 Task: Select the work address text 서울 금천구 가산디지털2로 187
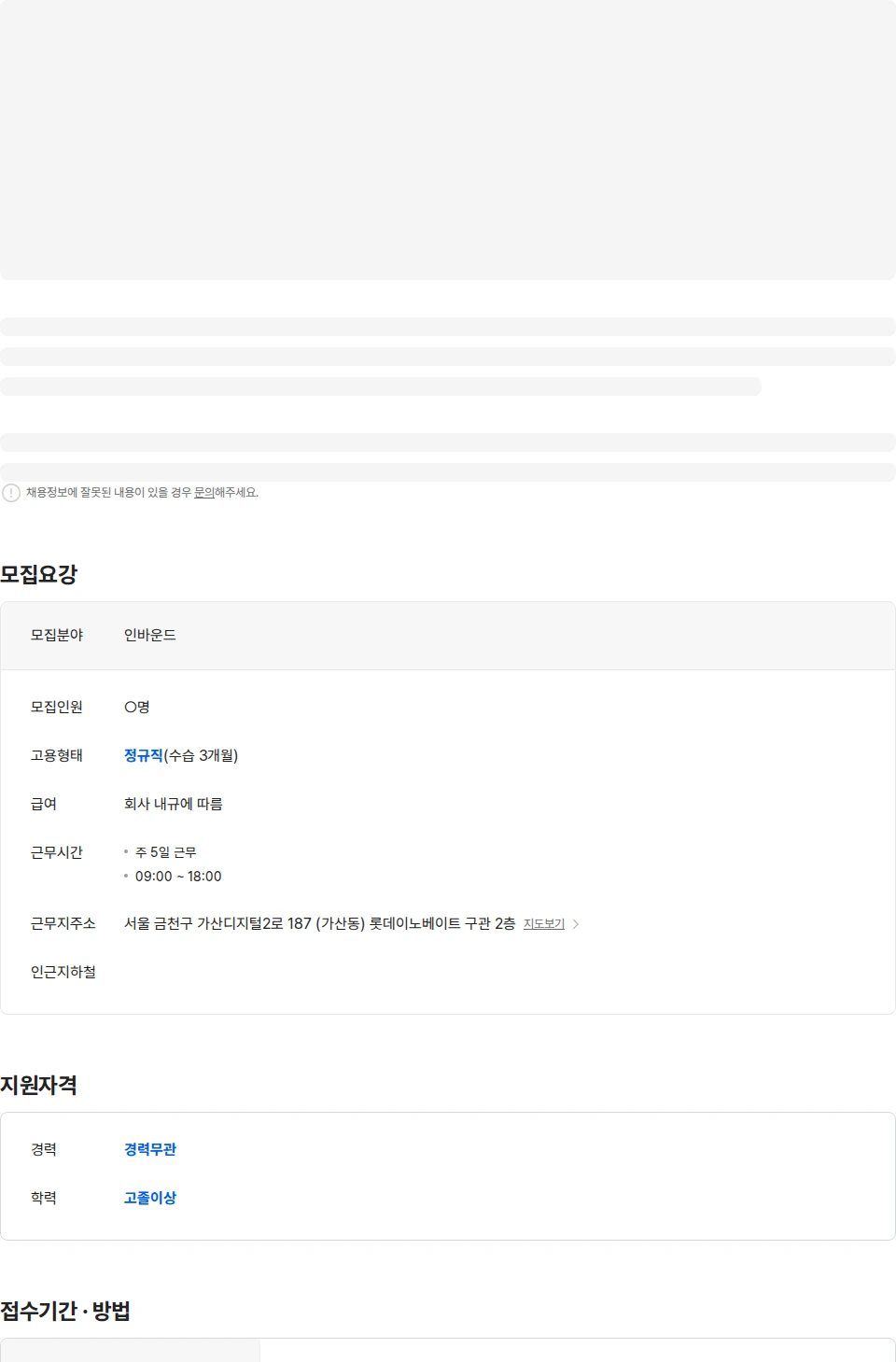(x=217, y=923)
